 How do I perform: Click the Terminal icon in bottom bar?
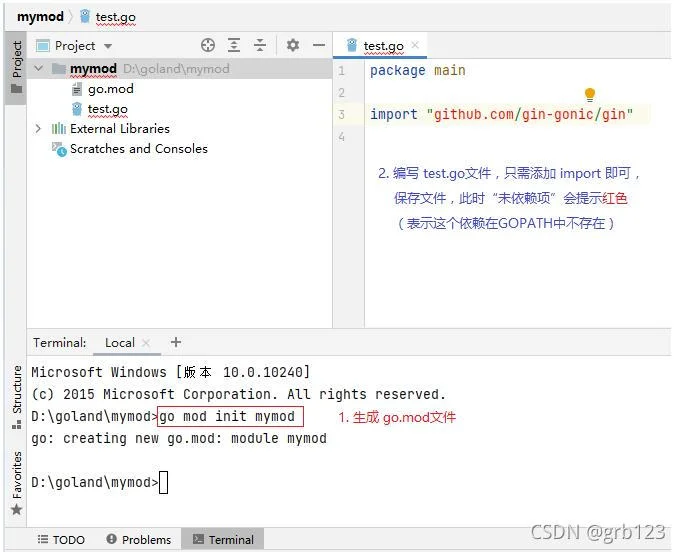coord(198,539)
